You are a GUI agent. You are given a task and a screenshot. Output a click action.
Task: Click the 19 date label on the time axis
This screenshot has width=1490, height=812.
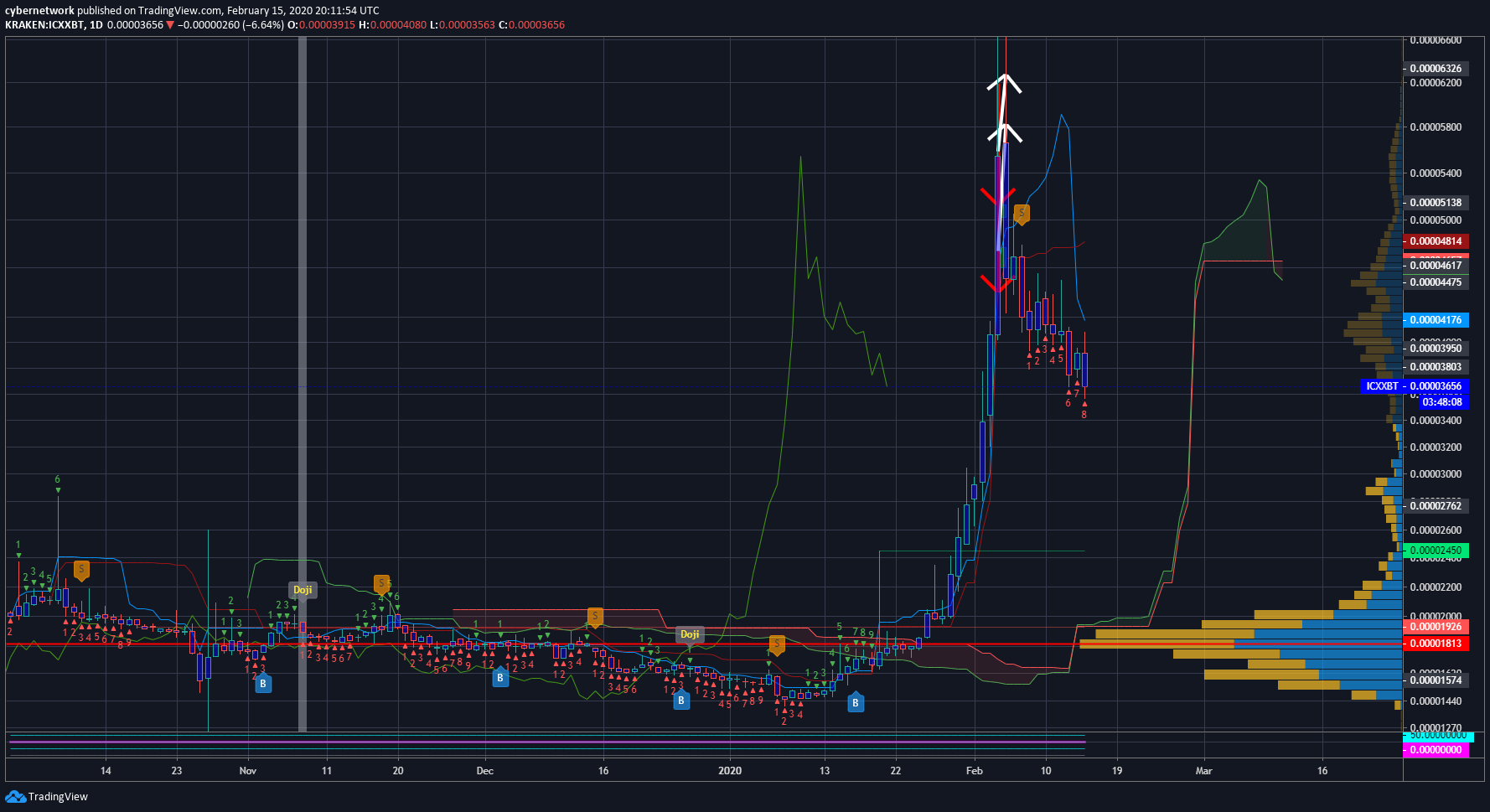(1117, 771)
